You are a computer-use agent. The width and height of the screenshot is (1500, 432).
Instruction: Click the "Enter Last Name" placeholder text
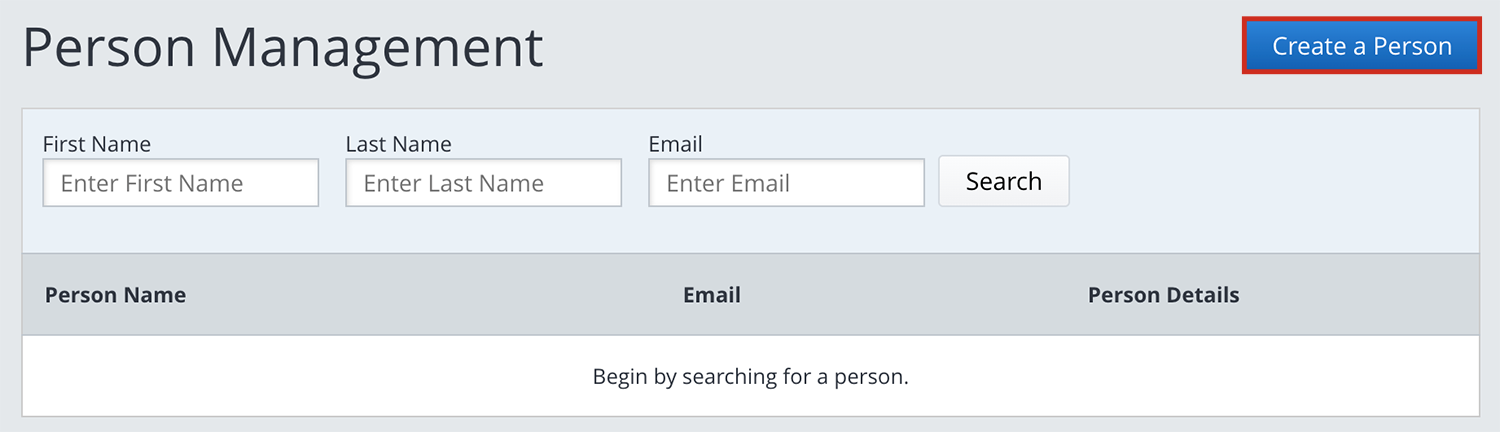pyautogui.click(x=453, y=184)
